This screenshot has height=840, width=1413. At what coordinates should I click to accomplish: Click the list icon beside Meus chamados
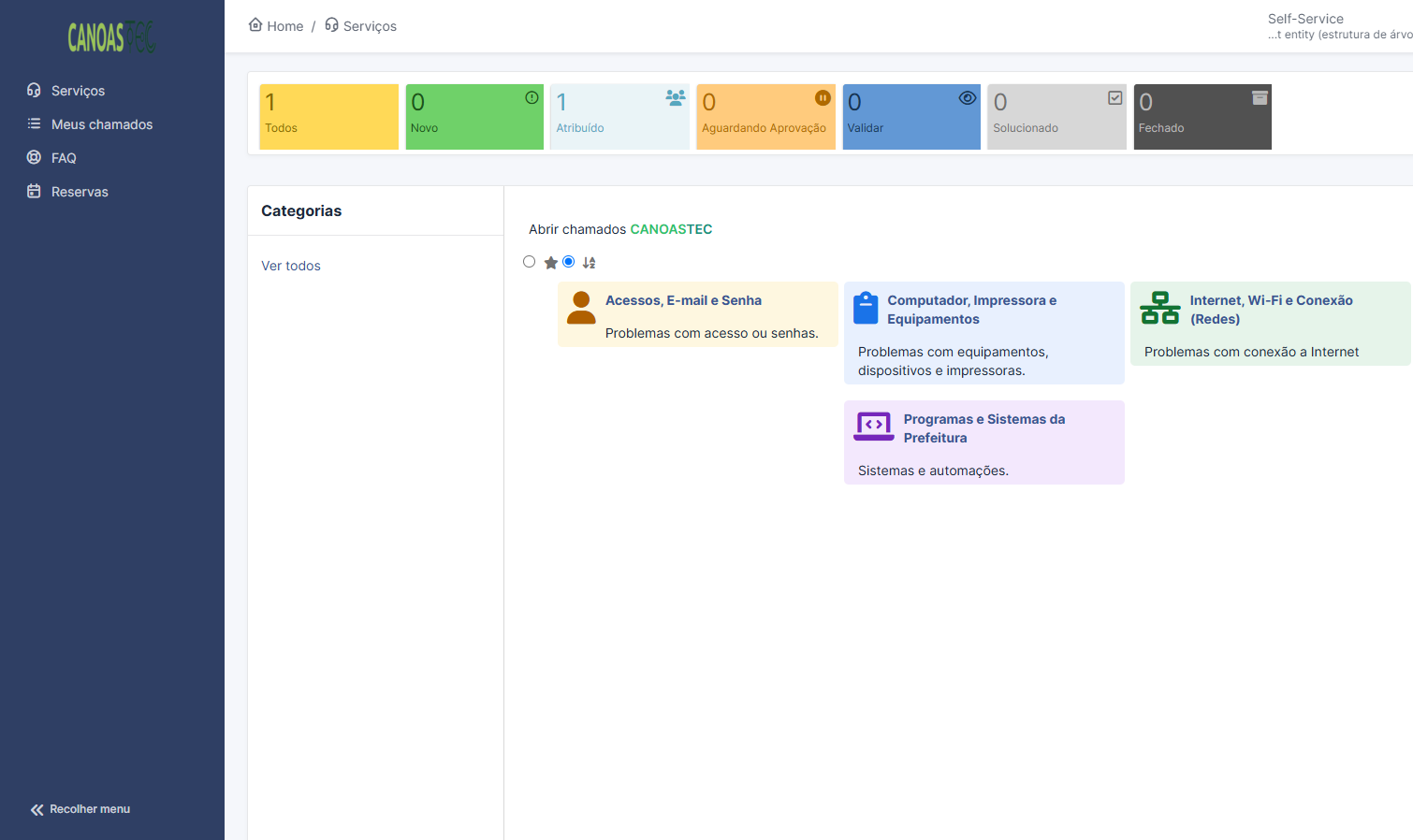pos(34,123)
